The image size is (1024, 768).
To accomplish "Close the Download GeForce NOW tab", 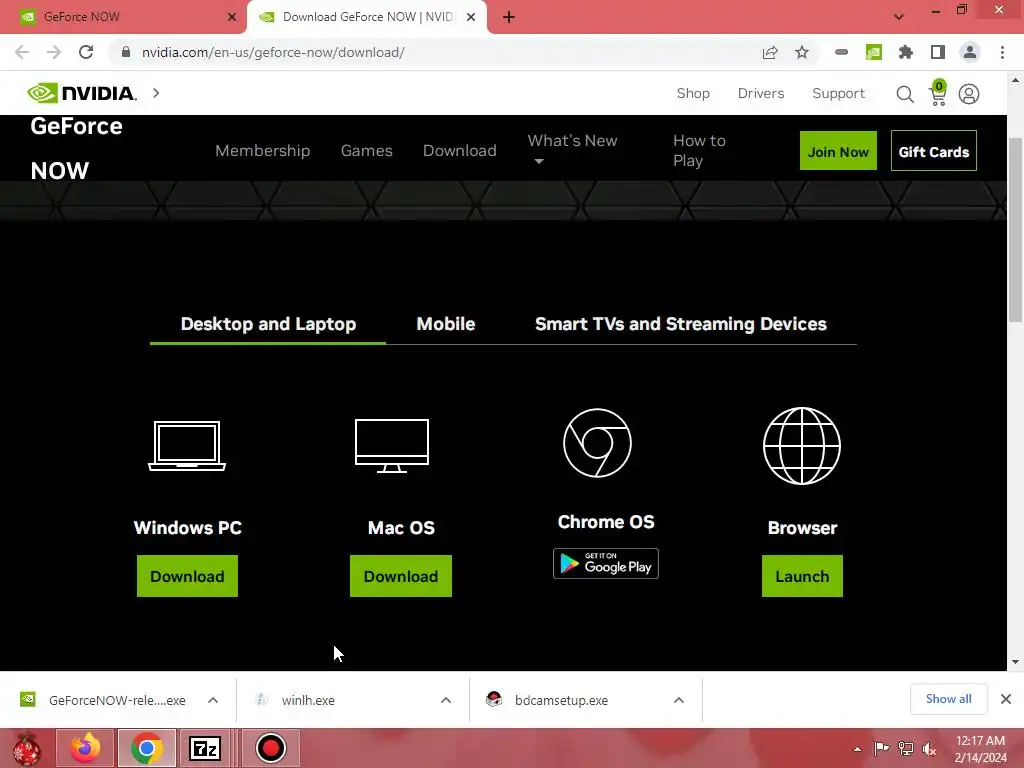I will 471,18.
